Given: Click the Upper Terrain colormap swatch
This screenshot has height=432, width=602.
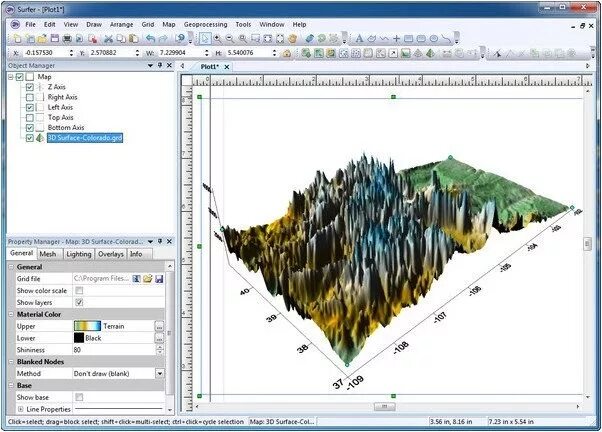Looking at the screenshot, I should coord(87,326).
